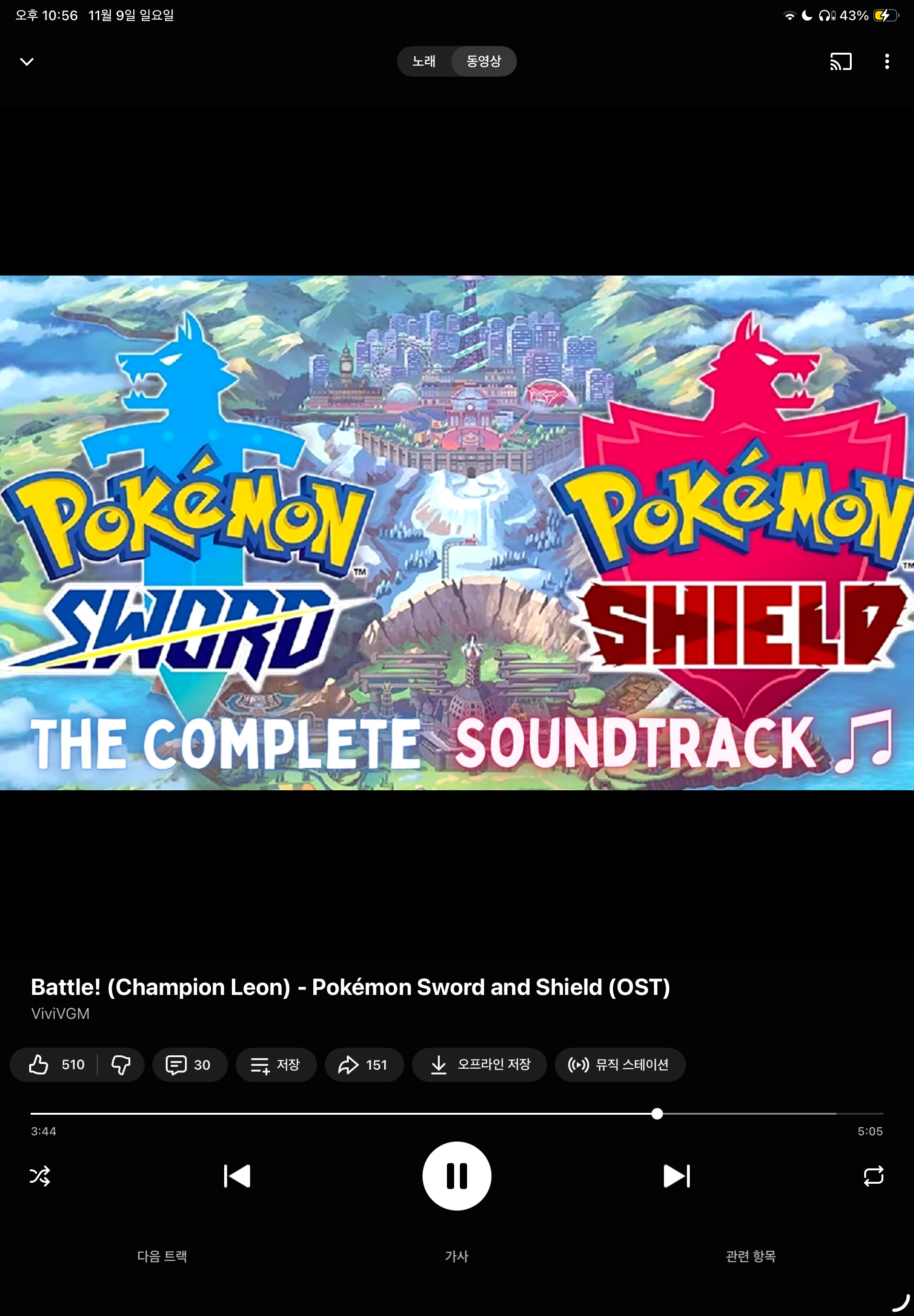
Task: Click the playback progress slider knob
Action: tap(657, 1113)
